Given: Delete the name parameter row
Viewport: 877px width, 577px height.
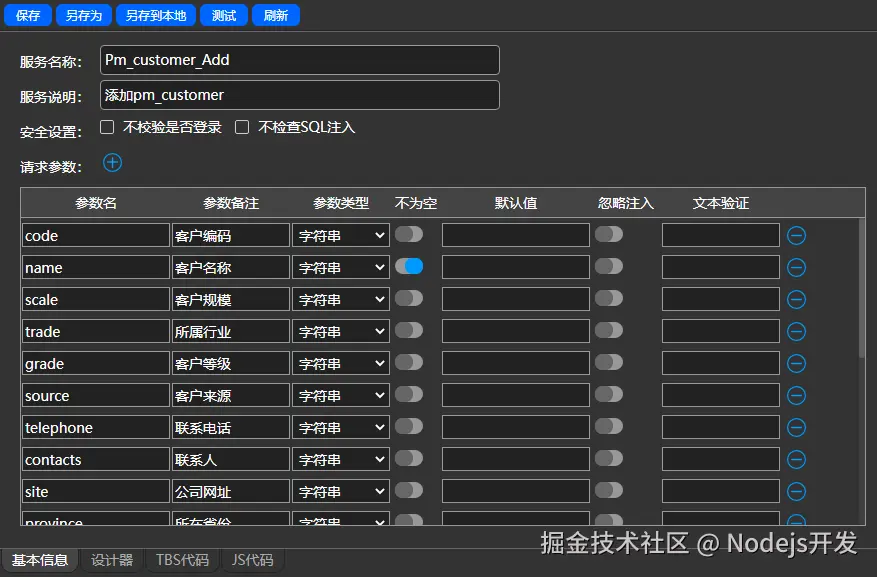Looking at the screenshot, I should [796, 266].
